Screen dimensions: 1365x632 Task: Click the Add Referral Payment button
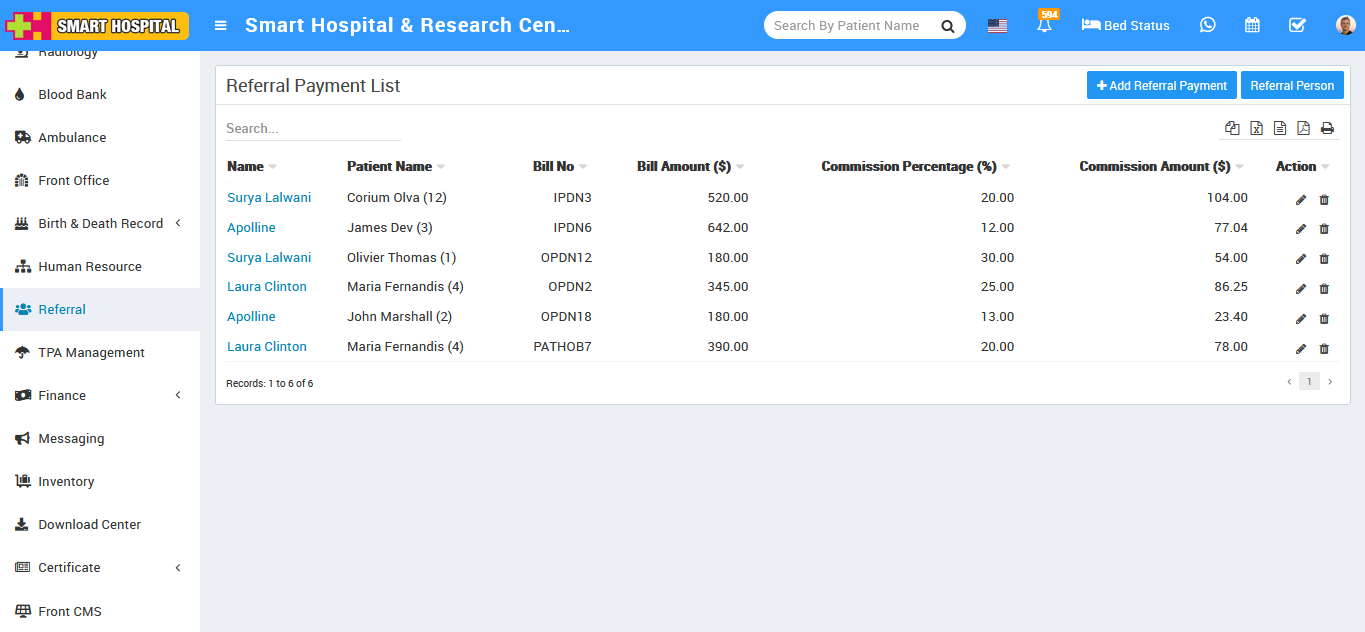[x=1161, y=85]
